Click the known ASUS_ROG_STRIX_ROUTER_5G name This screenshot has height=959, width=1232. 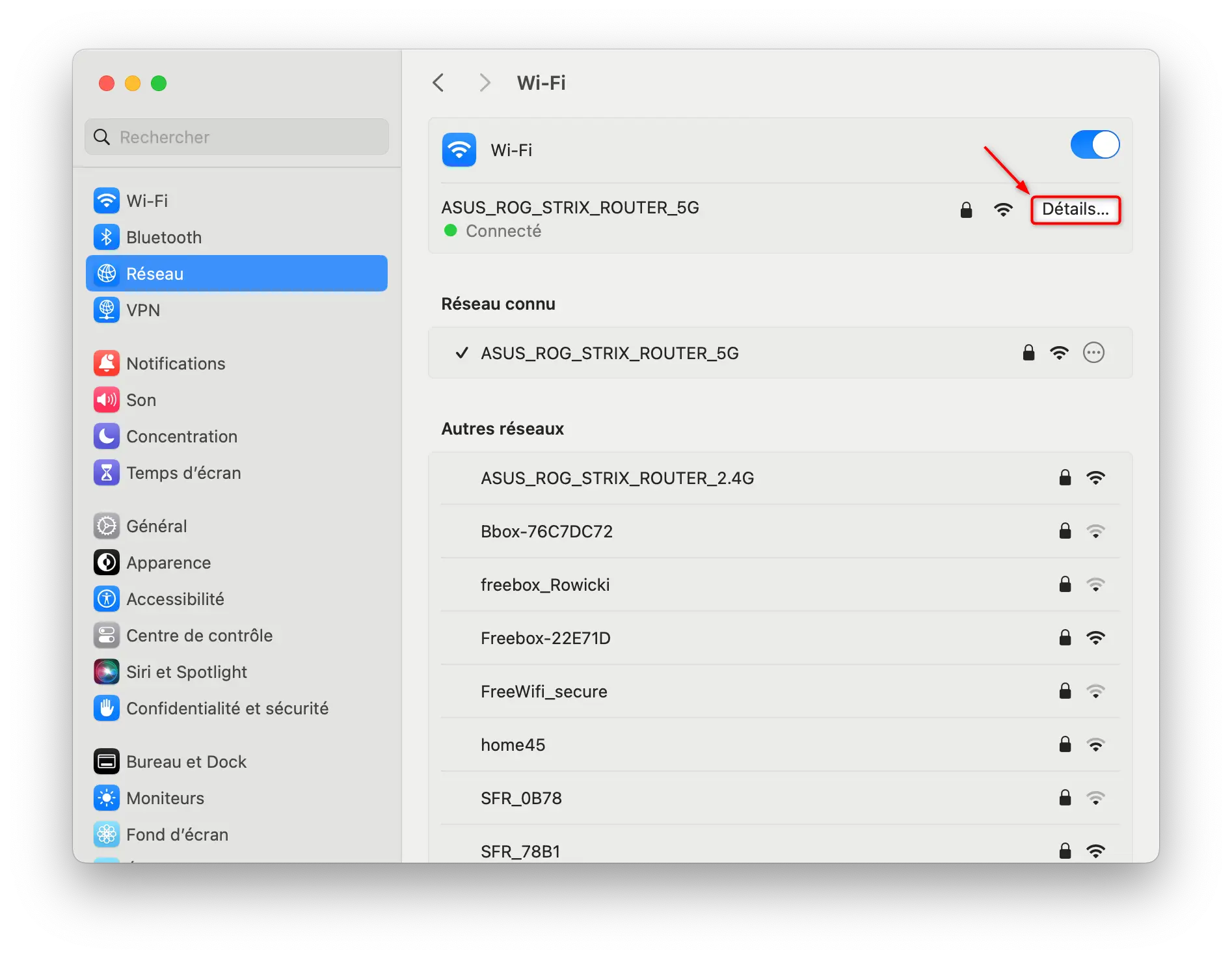(609, 353)
